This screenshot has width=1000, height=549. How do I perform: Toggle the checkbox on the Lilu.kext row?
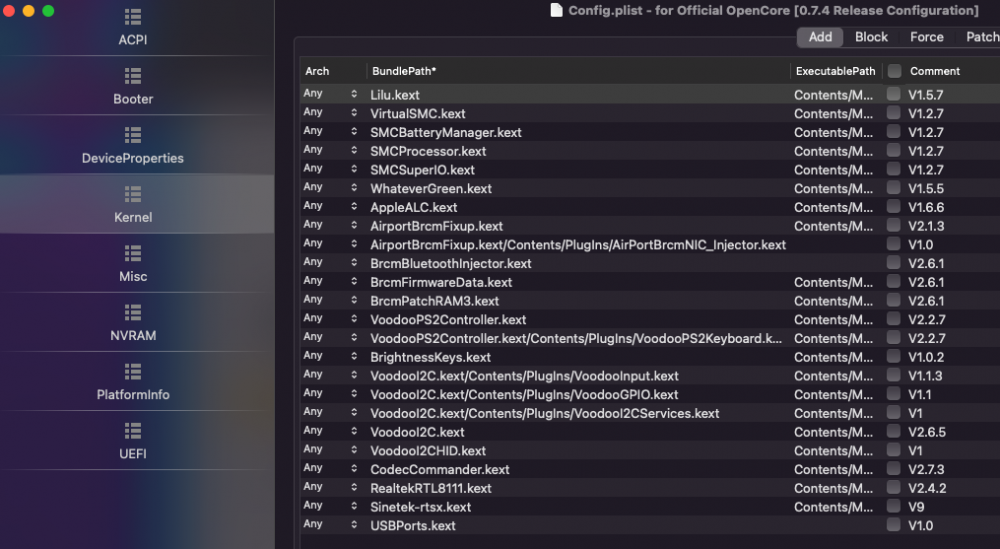(x=893, y=94)
